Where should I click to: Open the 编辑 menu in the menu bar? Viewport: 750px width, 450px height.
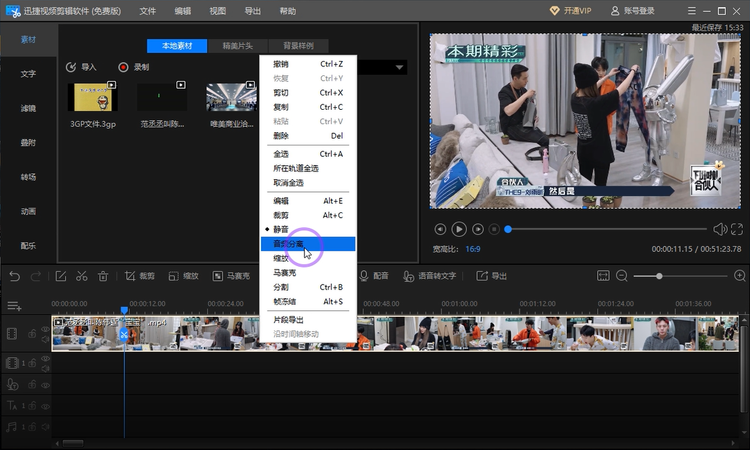(182, 11)
